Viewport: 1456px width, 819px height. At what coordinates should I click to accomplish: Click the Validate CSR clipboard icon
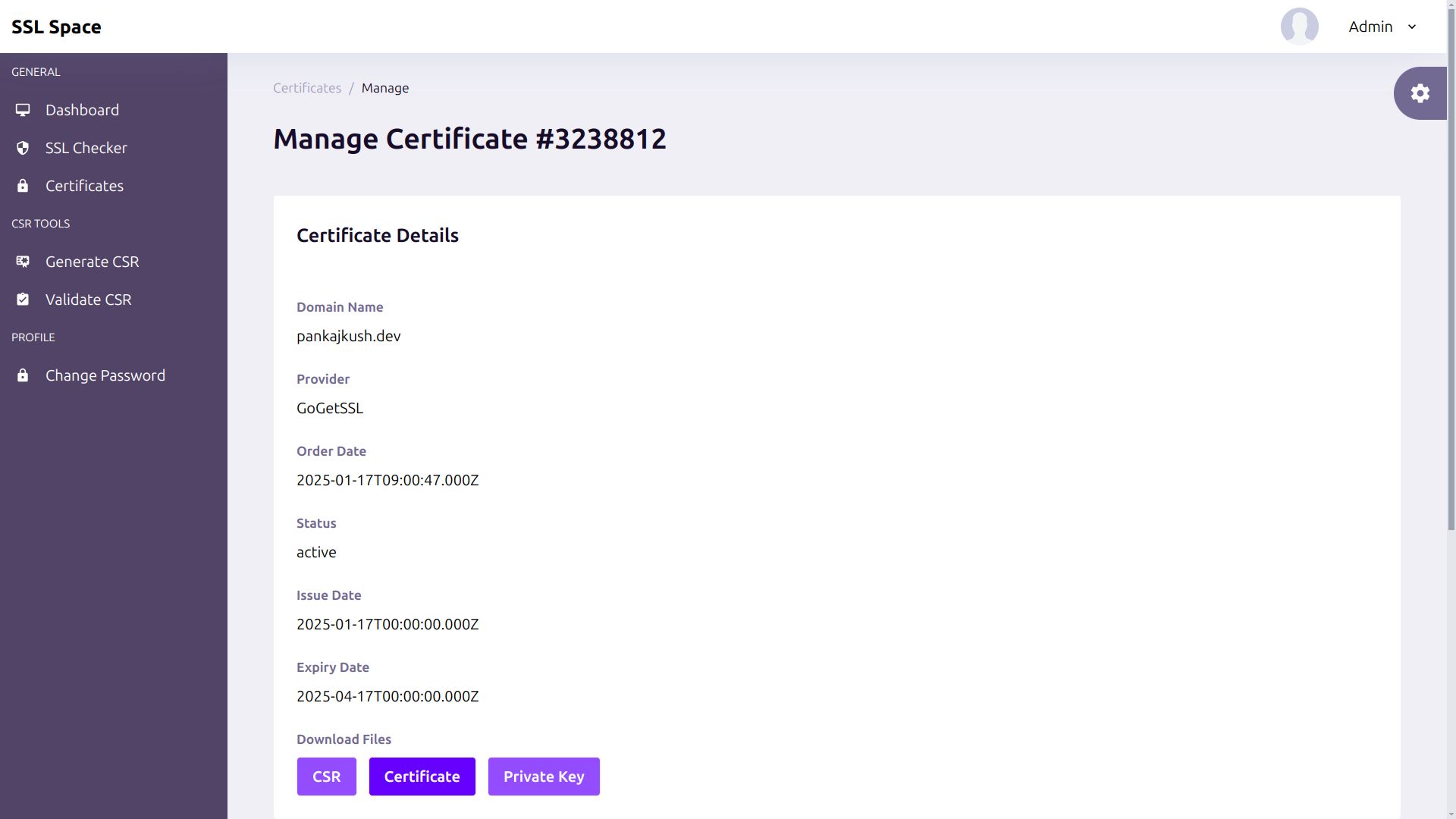[x=23, y=300]
